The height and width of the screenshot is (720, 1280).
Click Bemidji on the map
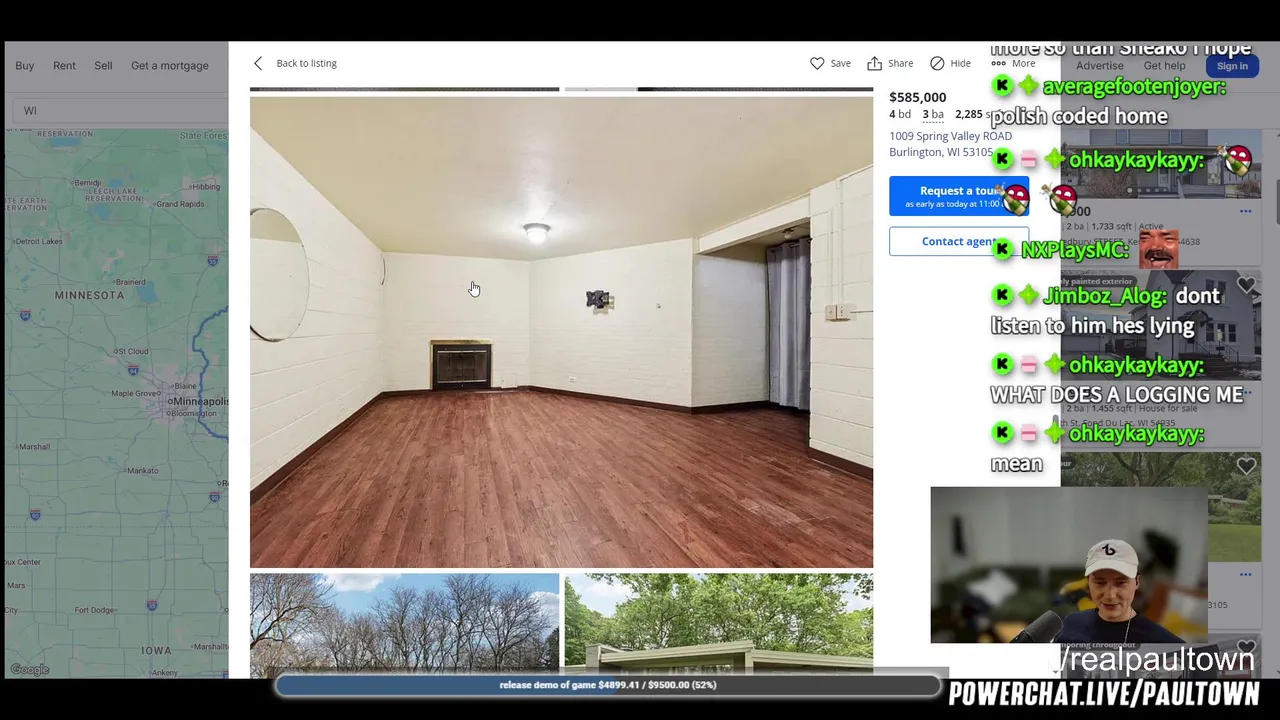click(88, 183)
